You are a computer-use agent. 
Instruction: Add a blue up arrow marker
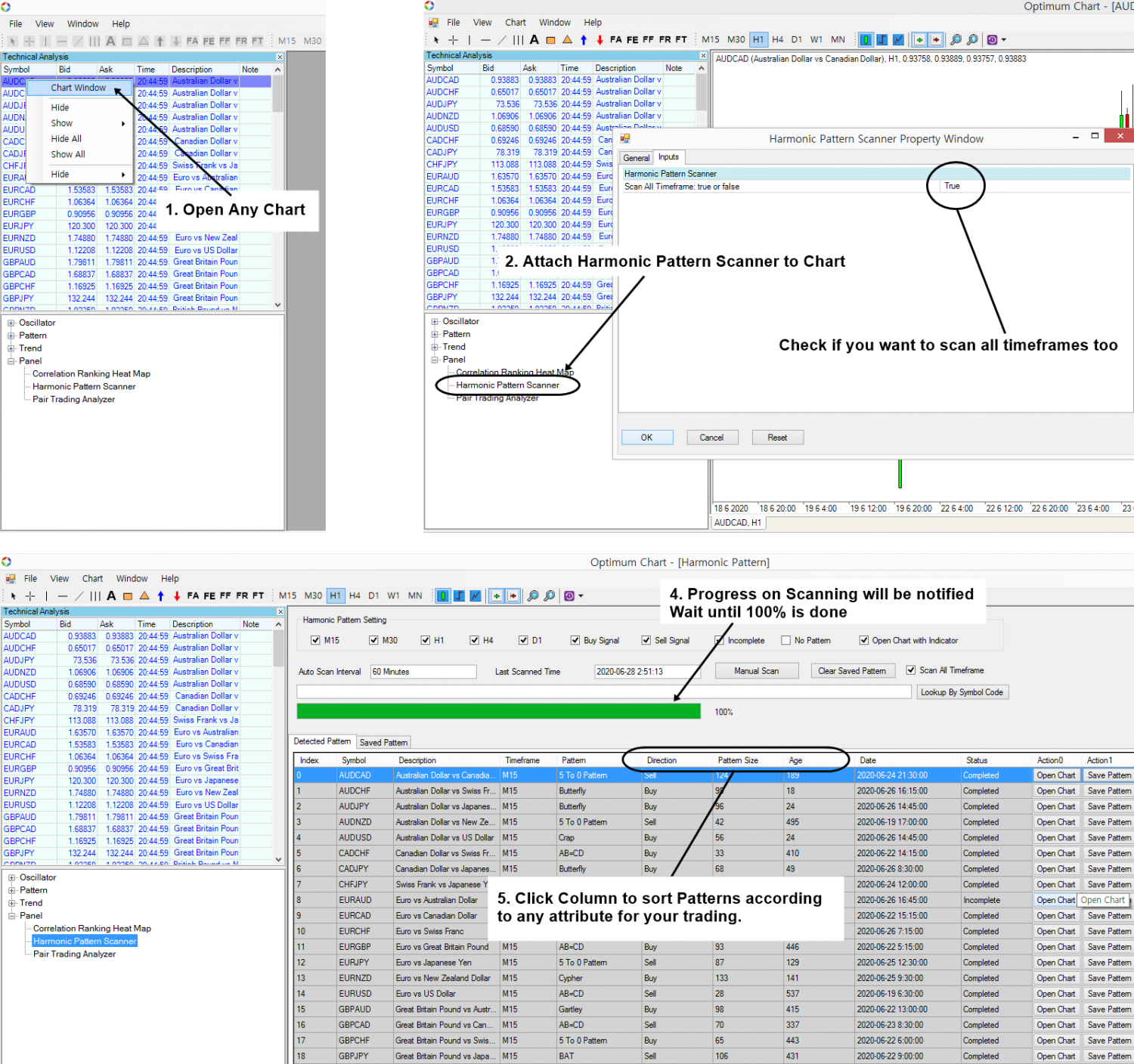click(x=160, y=595)
